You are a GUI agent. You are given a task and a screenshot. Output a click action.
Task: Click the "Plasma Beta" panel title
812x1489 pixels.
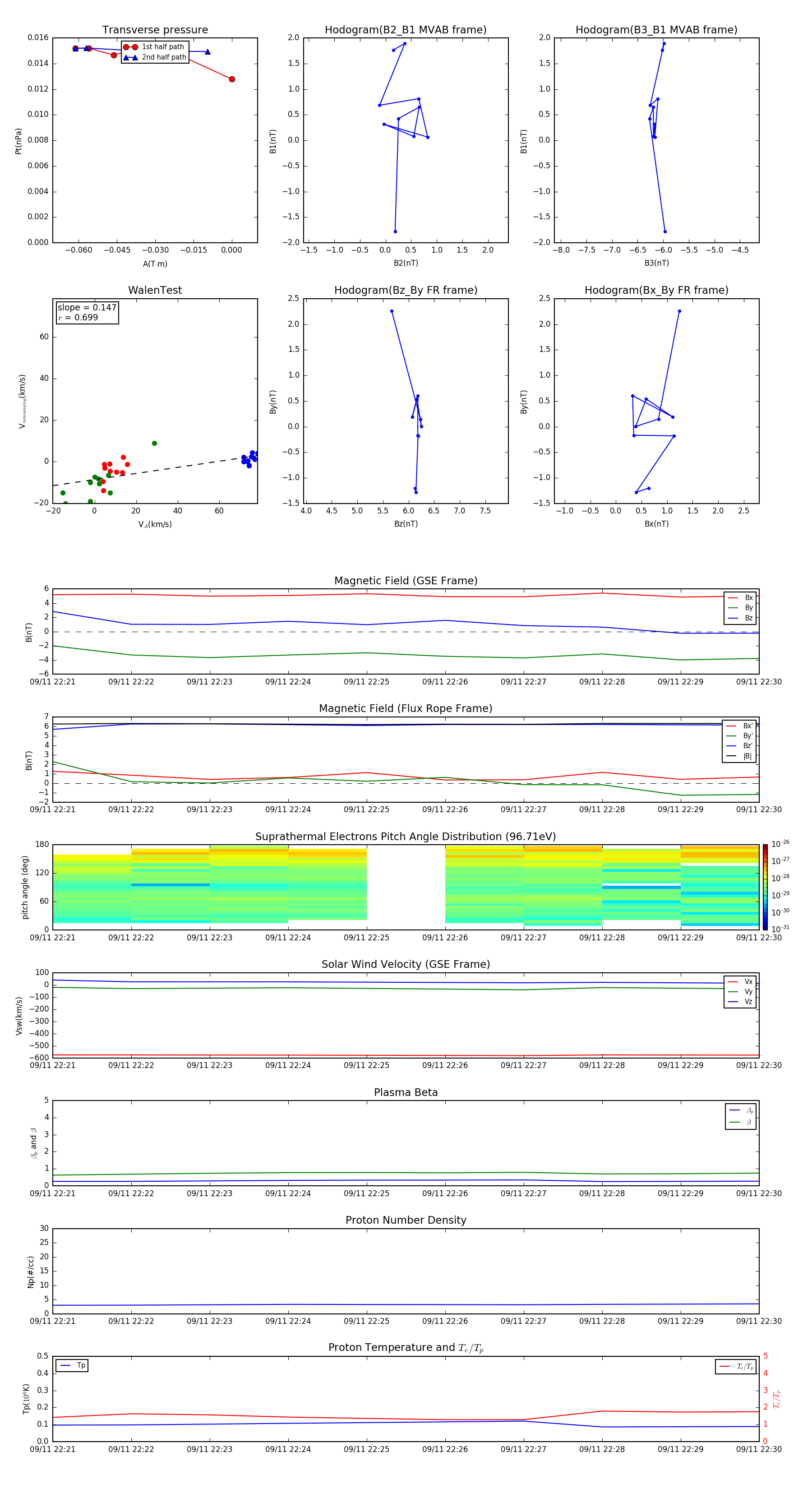[406, 1092]
